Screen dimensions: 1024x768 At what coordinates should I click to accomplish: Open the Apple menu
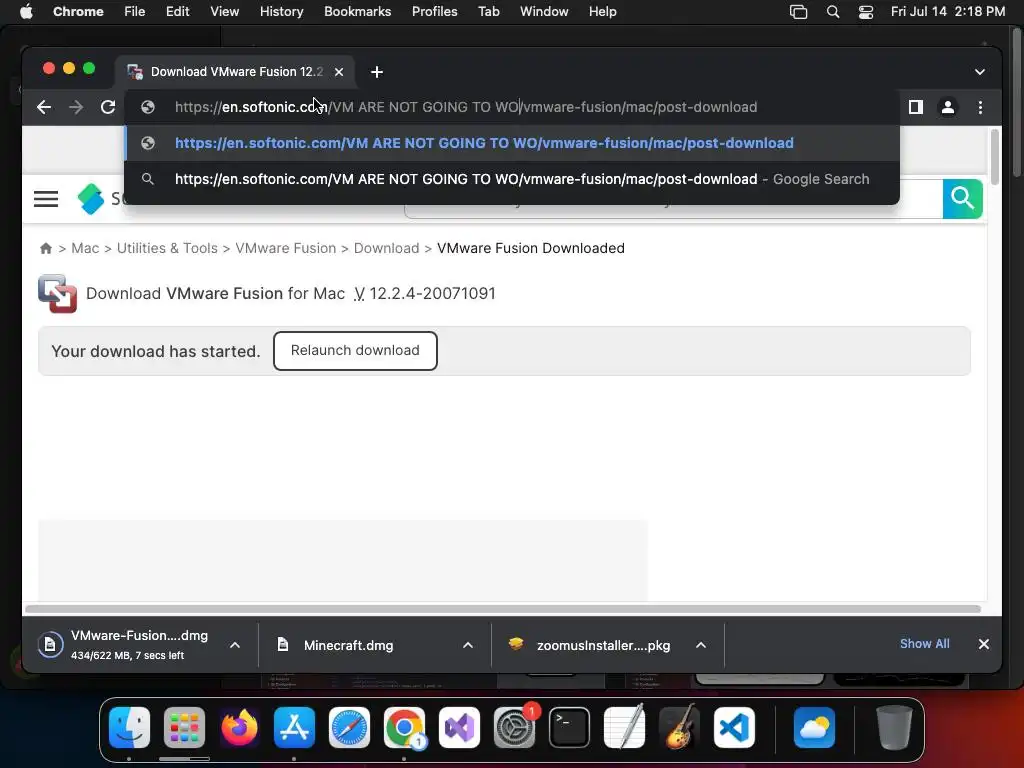26,12
